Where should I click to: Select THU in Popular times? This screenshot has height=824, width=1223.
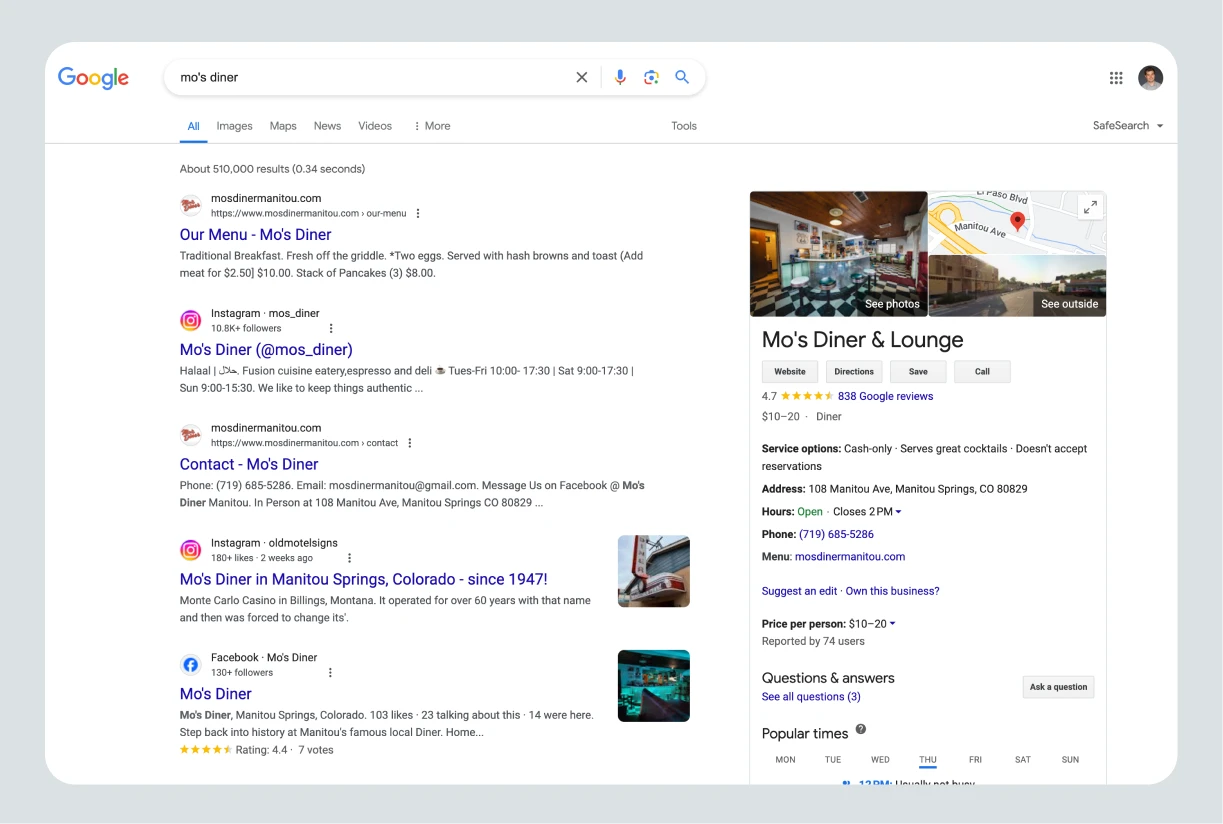[928, 760]
